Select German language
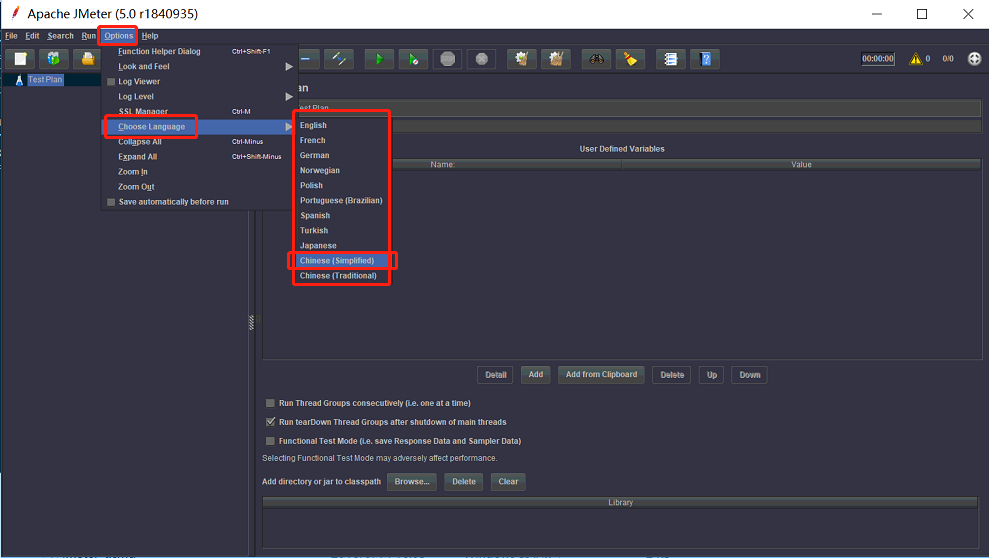The width and height of the screenshot is (989, 558). (341, 156)
